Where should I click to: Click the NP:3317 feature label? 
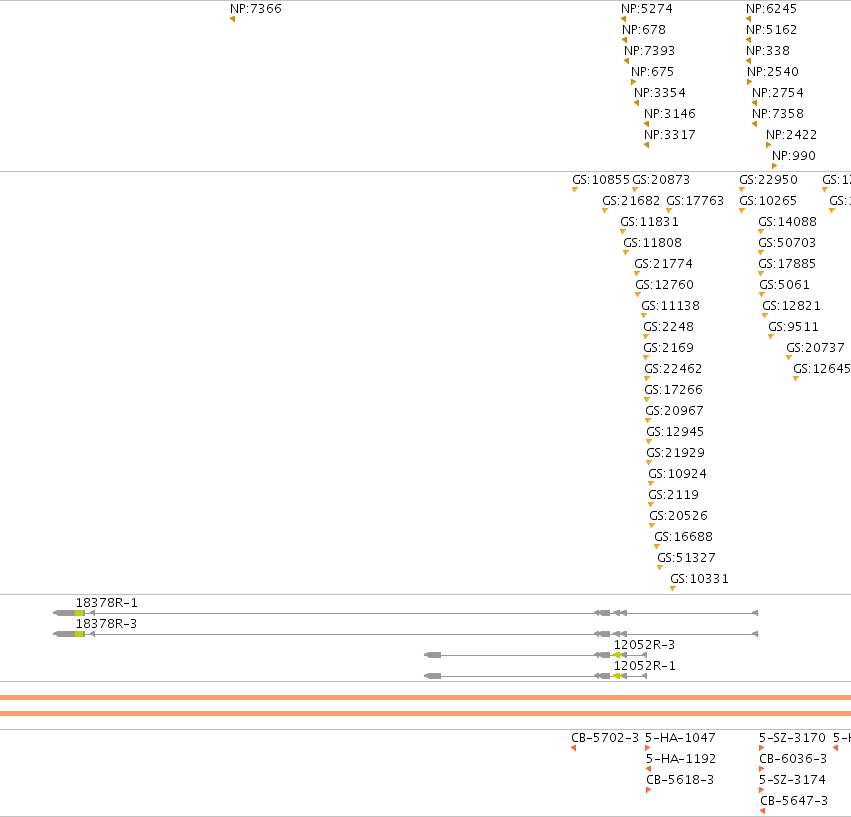[x=670, y=135]
